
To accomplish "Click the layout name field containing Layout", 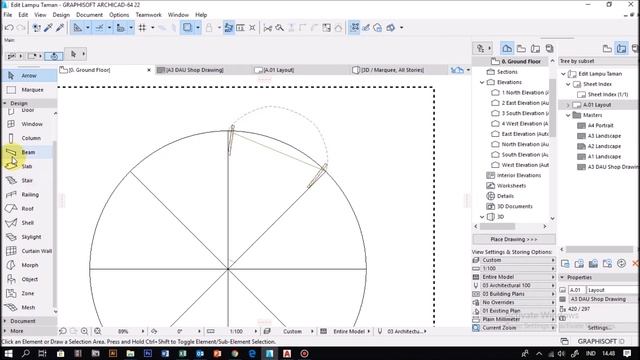I will pyautogui.click(x=613, y=290).
